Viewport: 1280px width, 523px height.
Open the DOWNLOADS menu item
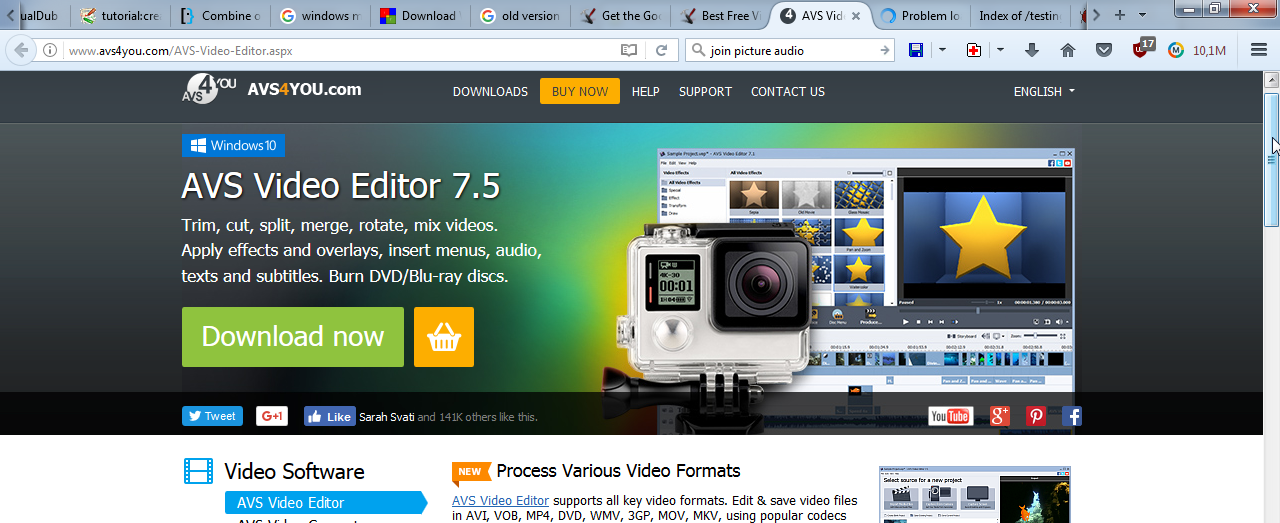point(490,91)
